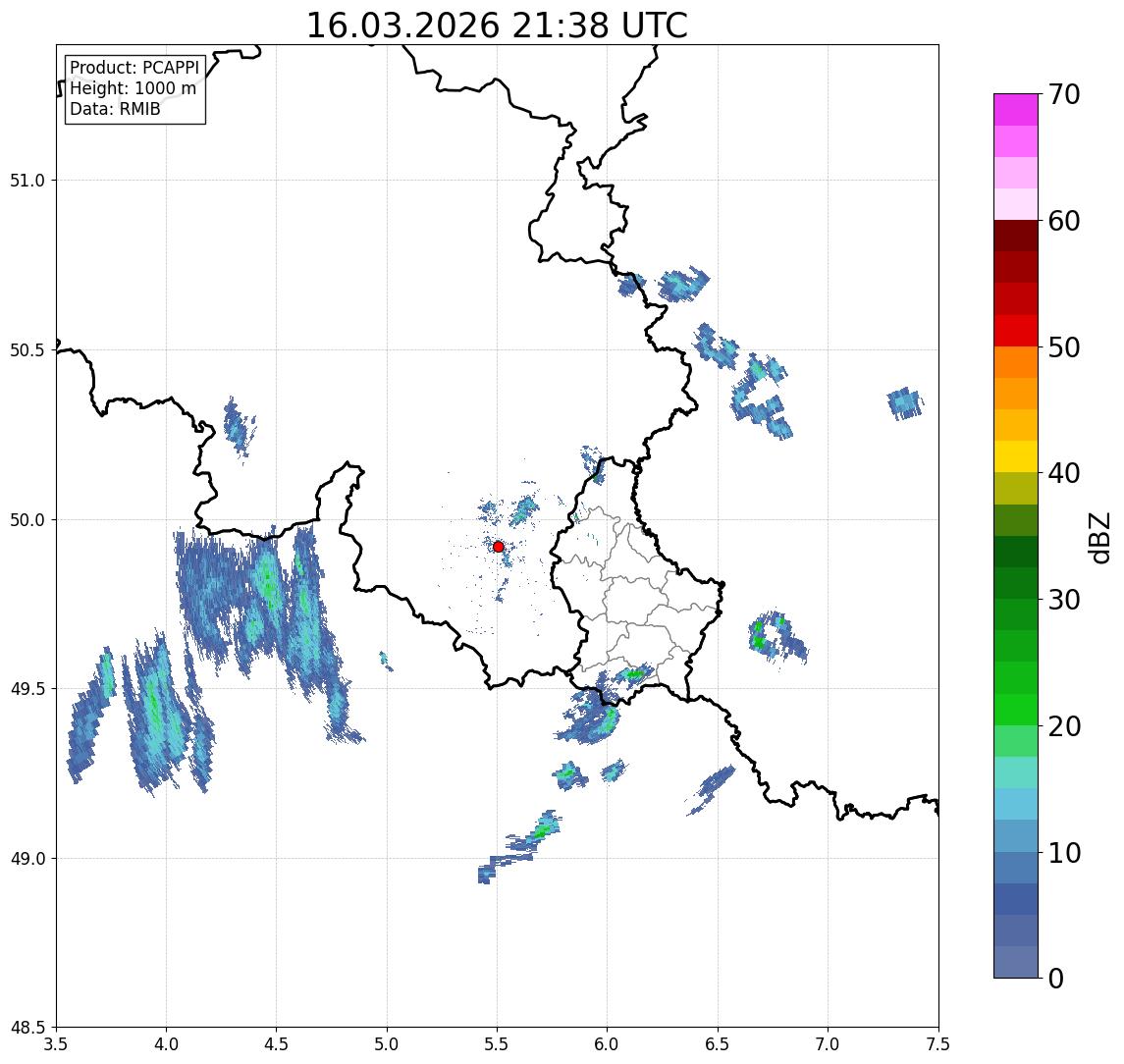Click the colorbar tick label 30
The height and width of the screenshot is (1064, 1124).
coord(1064,600)
